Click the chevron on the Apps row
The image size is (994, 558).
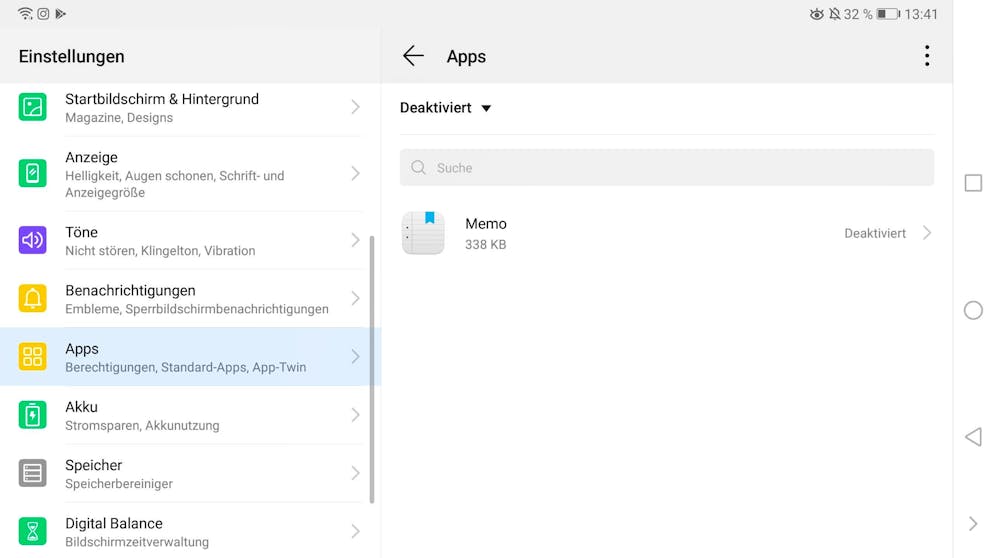(356, 356)
